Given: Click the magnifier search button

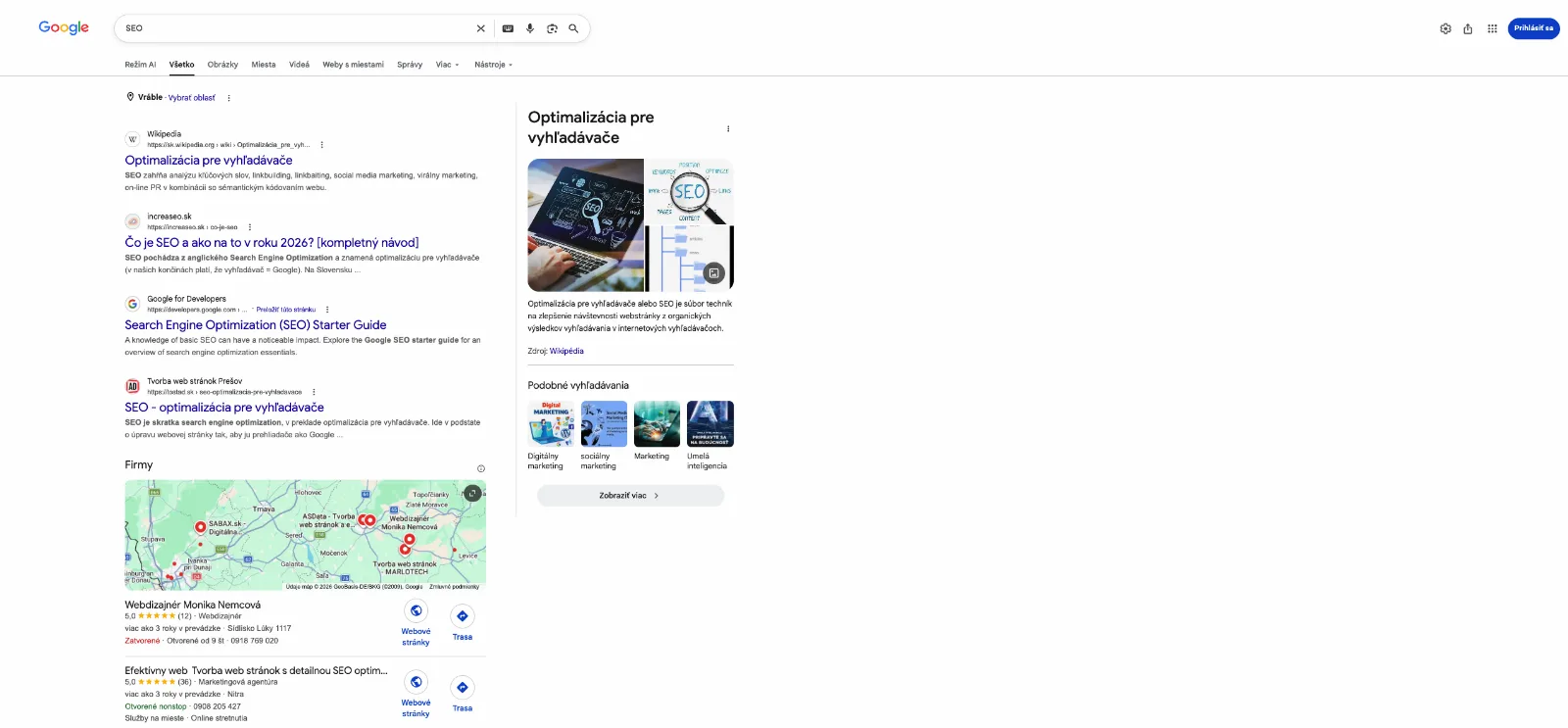Looking at the screenshot, I should click(x=573, y=28).
